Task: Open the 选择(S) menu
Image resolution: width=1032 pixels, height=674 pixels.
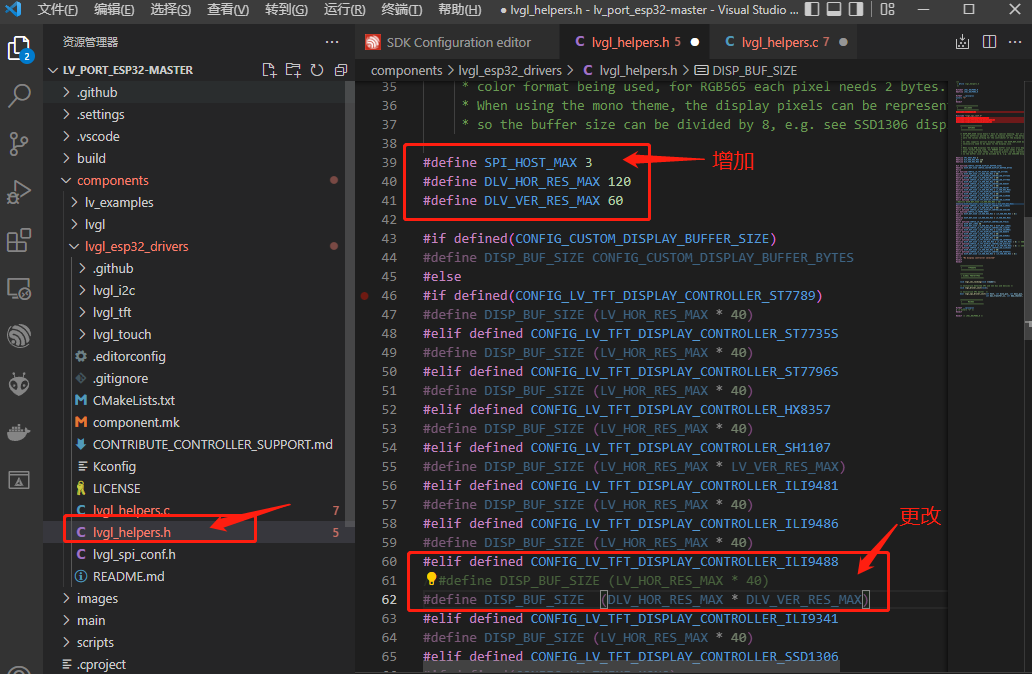Action: [170, 10]
